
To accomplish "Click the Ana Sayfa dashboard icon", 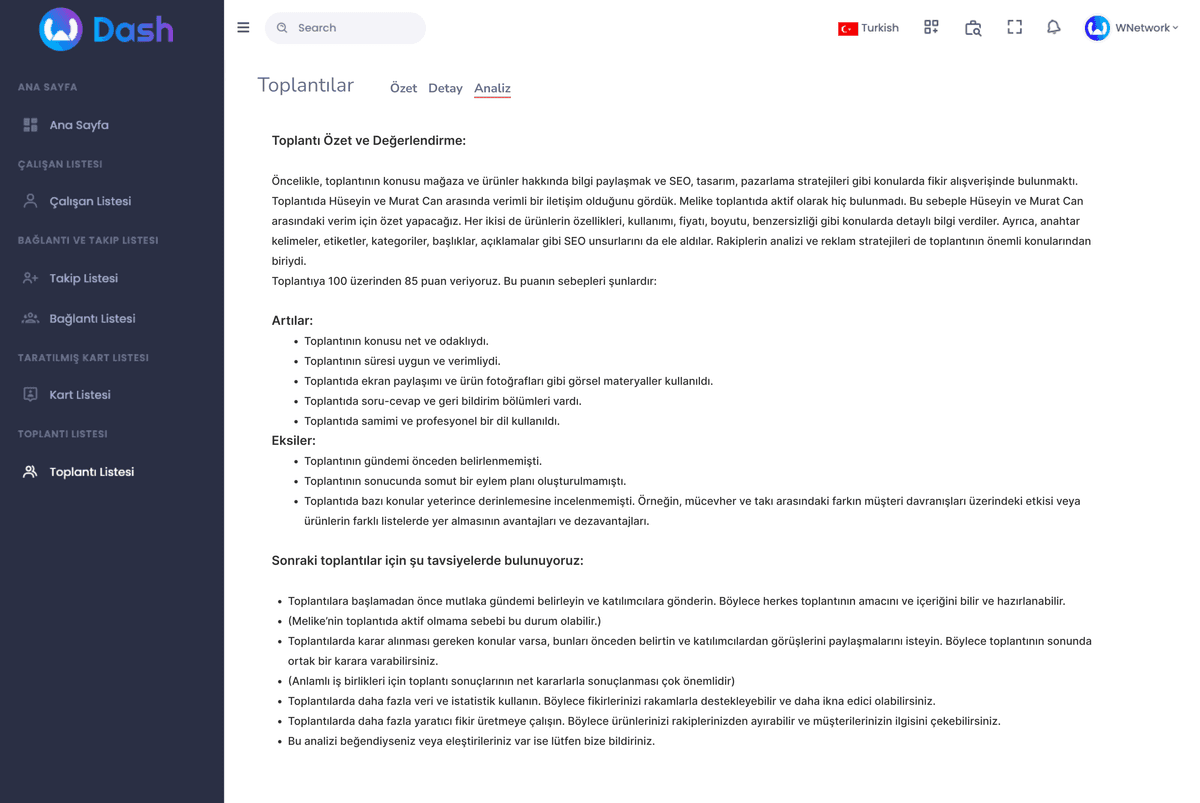I will tap(31, 125).
